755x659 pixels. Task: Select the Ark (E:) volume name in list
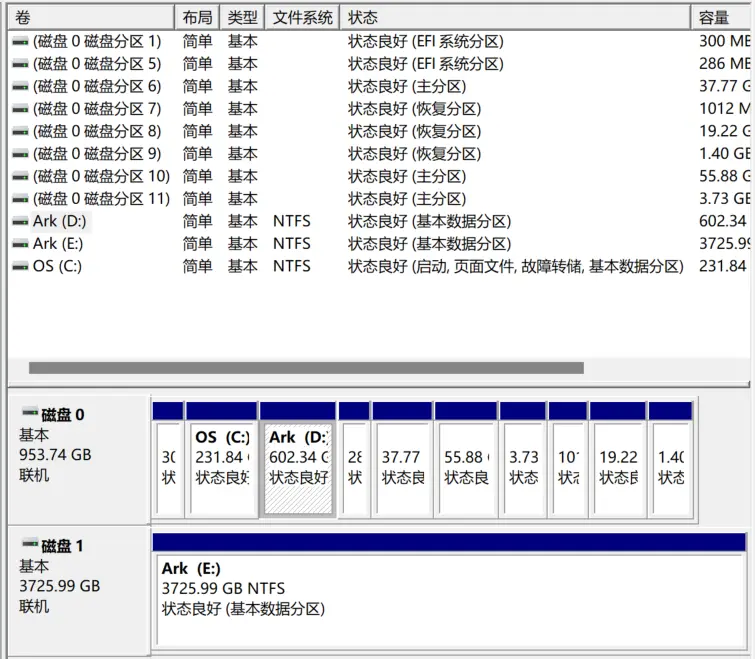coord(58,244)
